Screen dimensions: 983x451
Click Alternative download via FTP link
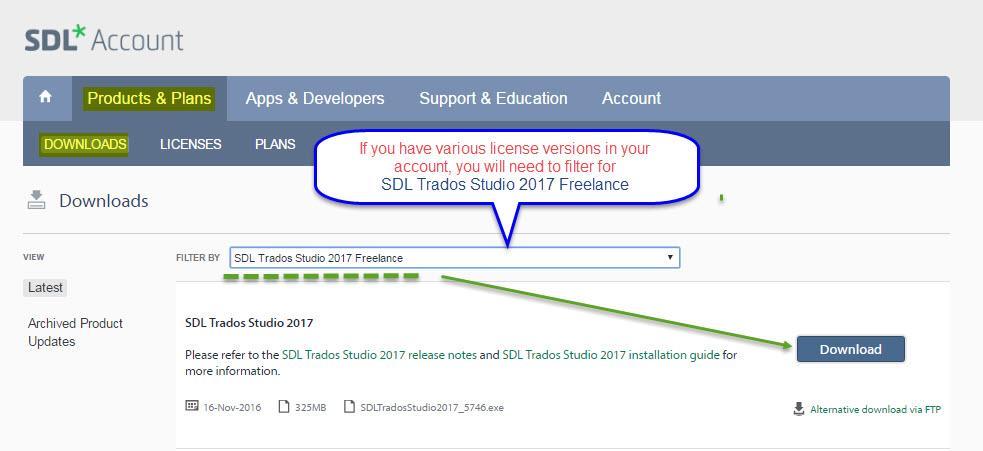875,410
